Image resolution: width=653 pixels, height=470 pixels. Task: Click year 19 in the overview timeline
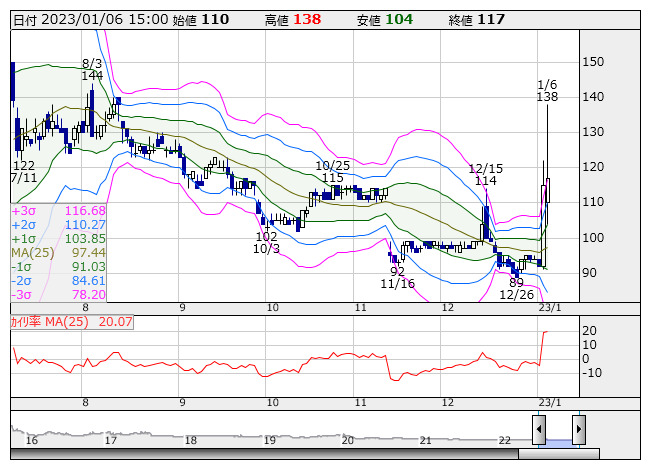pos(269,440)
